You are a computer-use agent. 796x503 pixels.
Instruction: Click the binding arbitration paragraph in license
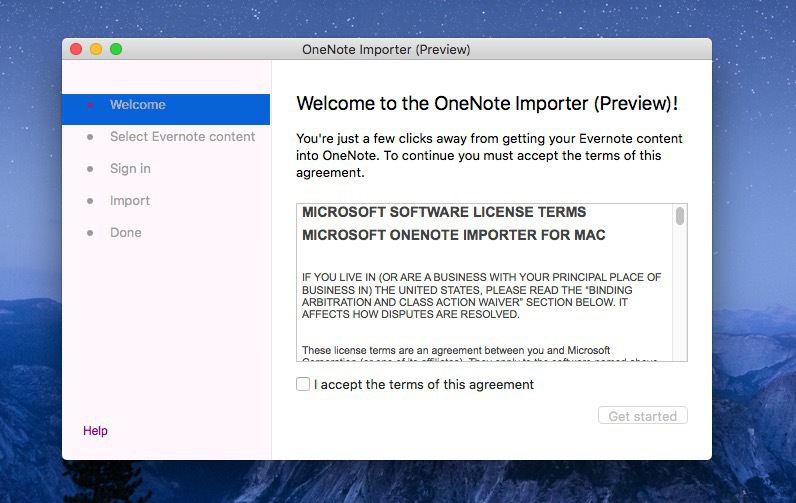point(481,296)
